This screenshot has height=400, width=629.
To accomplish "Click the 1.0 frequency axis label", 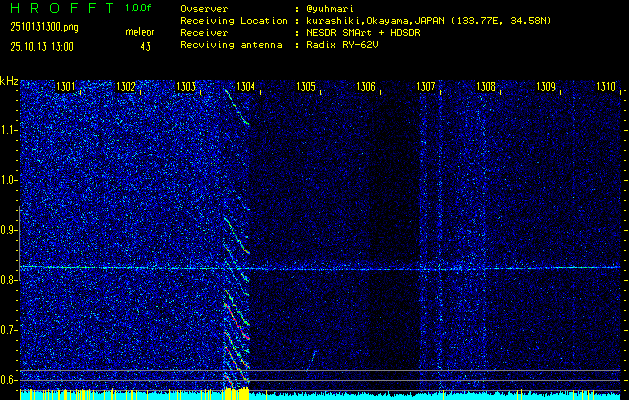I will [x=7, y=180].
